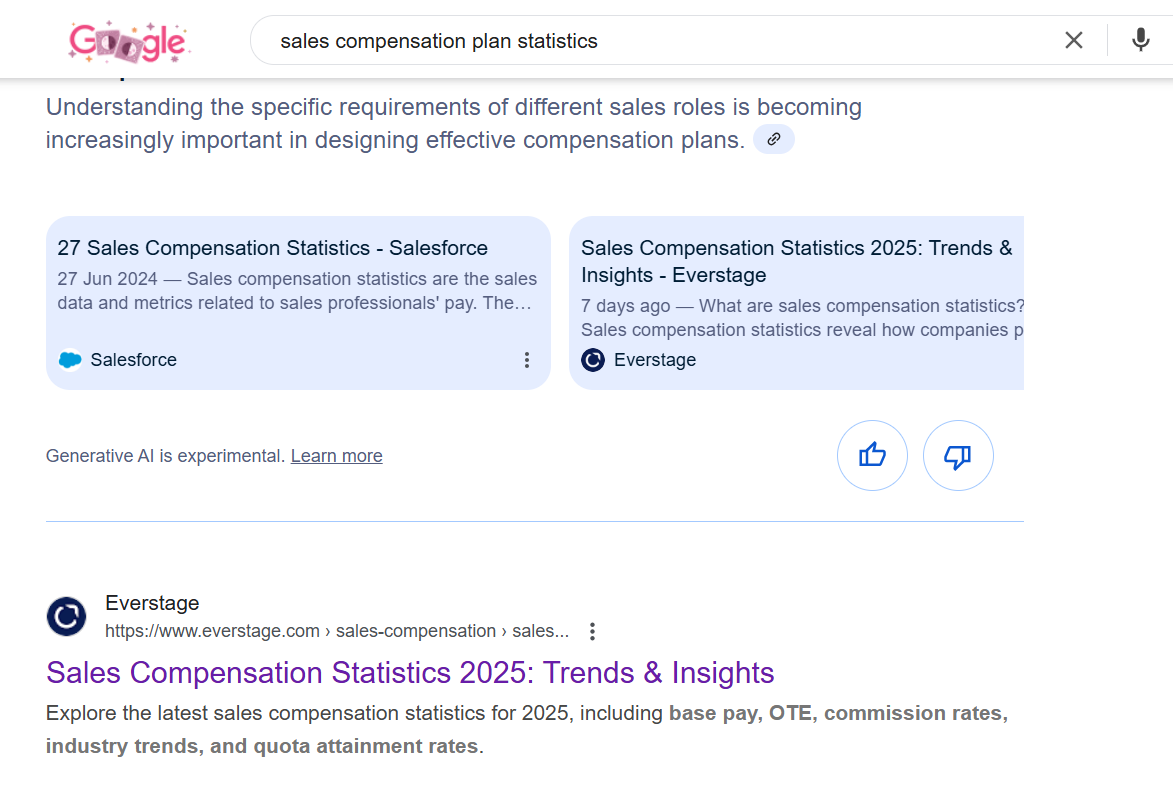Click the '7 days ago' snippet in the Everstage card
The image size is (1173, 805).
pos(802,318)
